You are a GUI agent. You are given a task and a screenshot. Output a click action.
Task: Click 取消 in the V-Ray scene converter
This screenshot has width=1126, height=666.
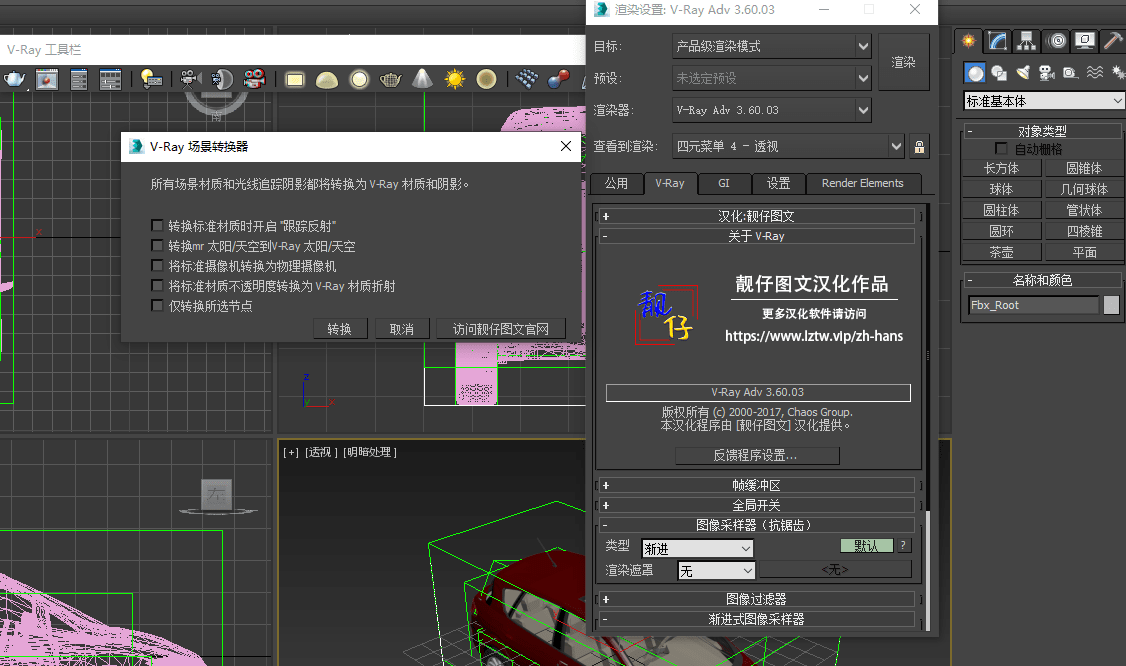[x=402, y=329]
